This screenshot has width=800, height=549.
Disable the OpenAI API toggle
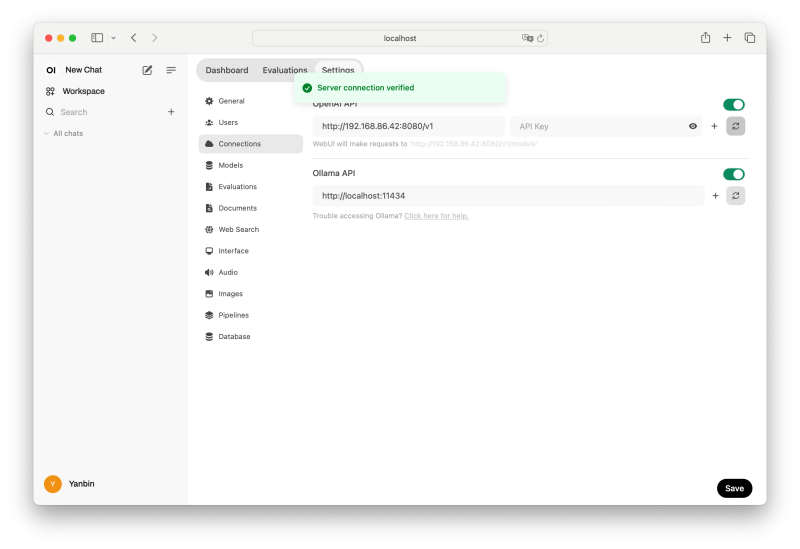tap(734, 104)
